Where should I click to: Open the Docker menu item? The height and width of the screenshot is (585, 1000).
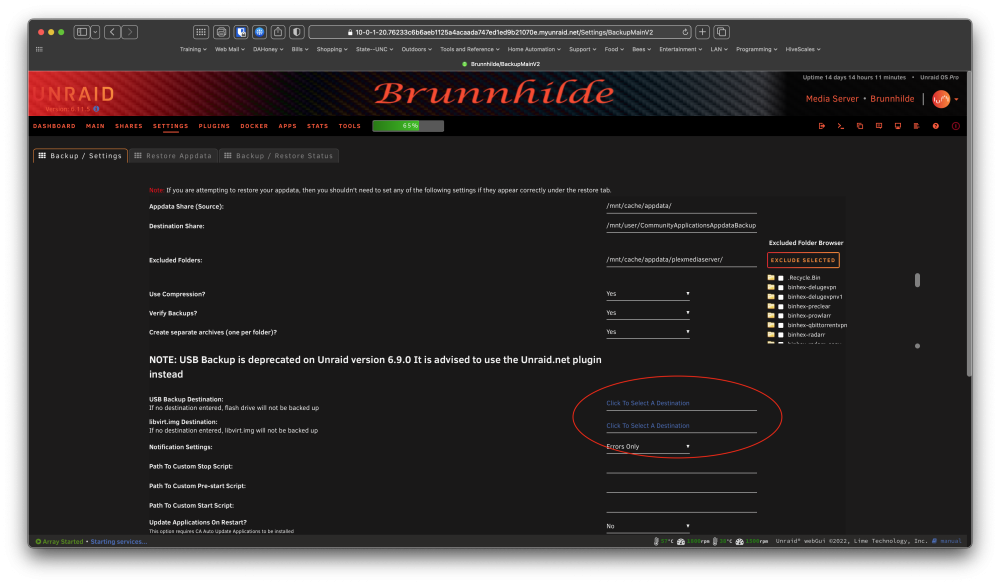click(254, 126)
